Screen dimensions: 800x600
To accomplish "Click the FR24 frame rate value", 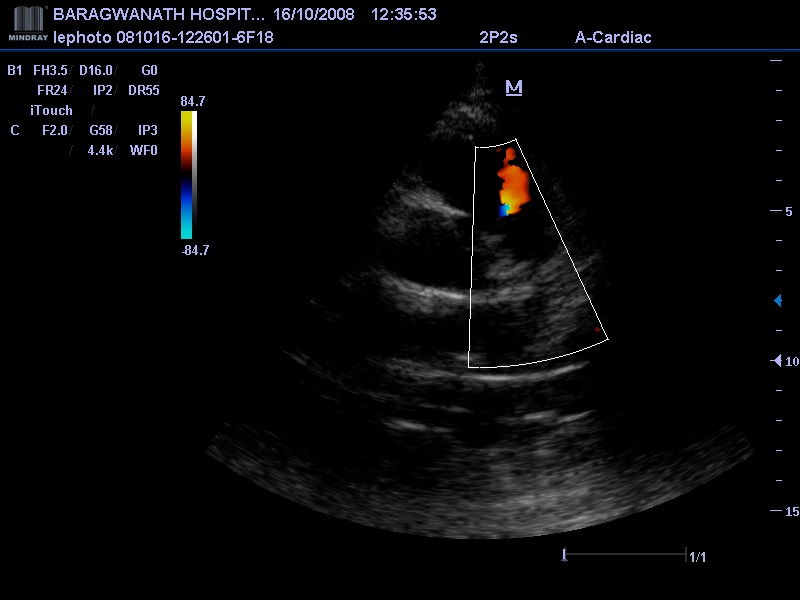I will click(x=52, y=90).
